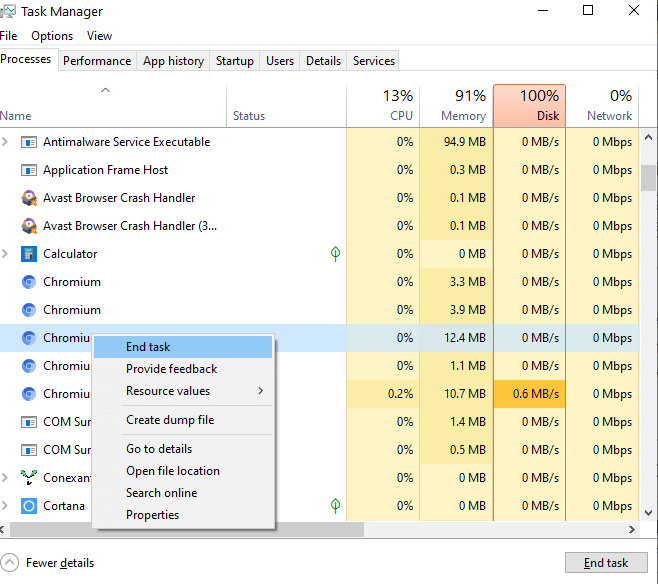658x584 pixels.
Task: Click the Application Frame Host process icon
Action: click(x=29, y=170)
